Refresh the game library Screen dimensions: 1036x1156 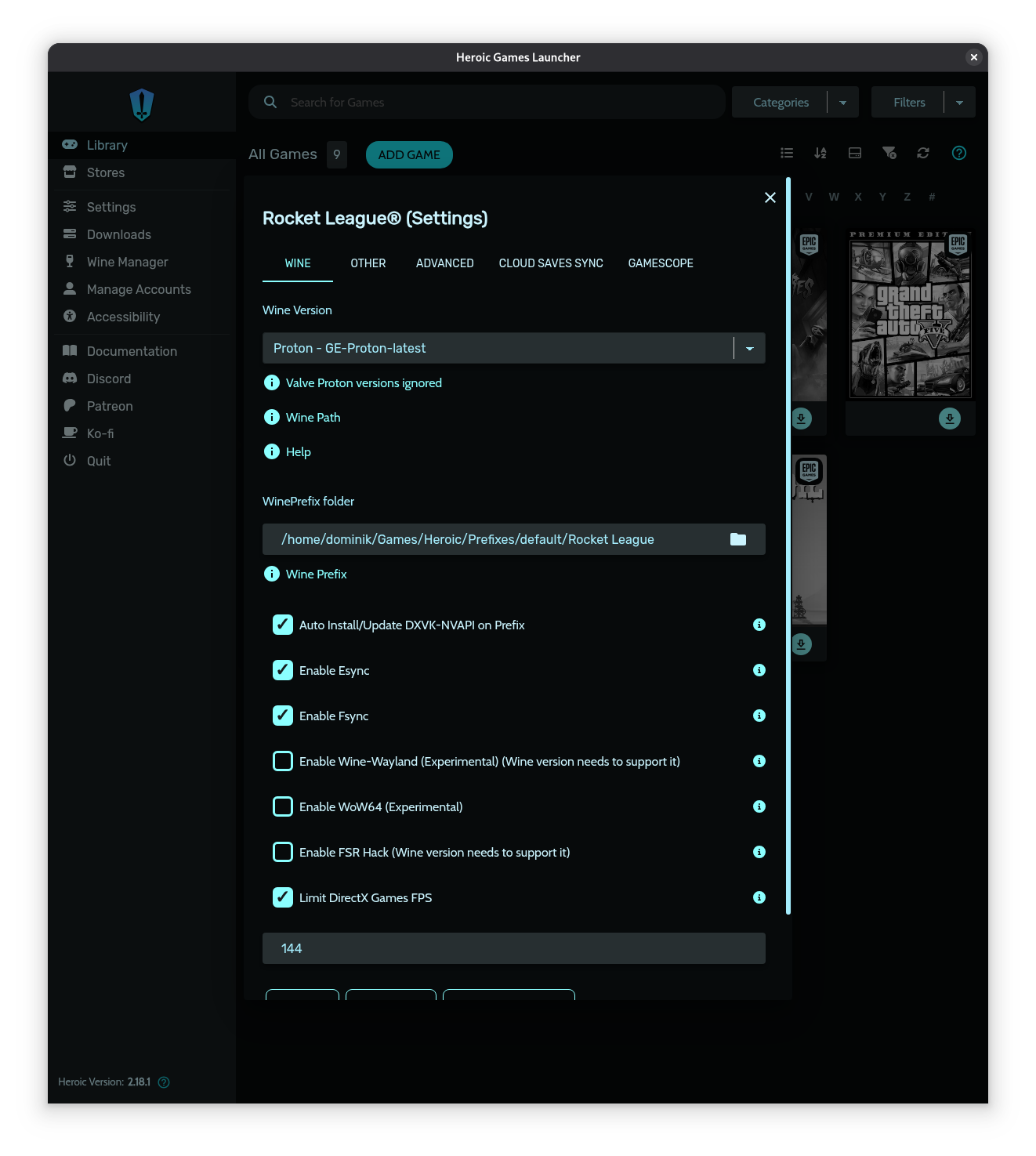click(923, 153)
